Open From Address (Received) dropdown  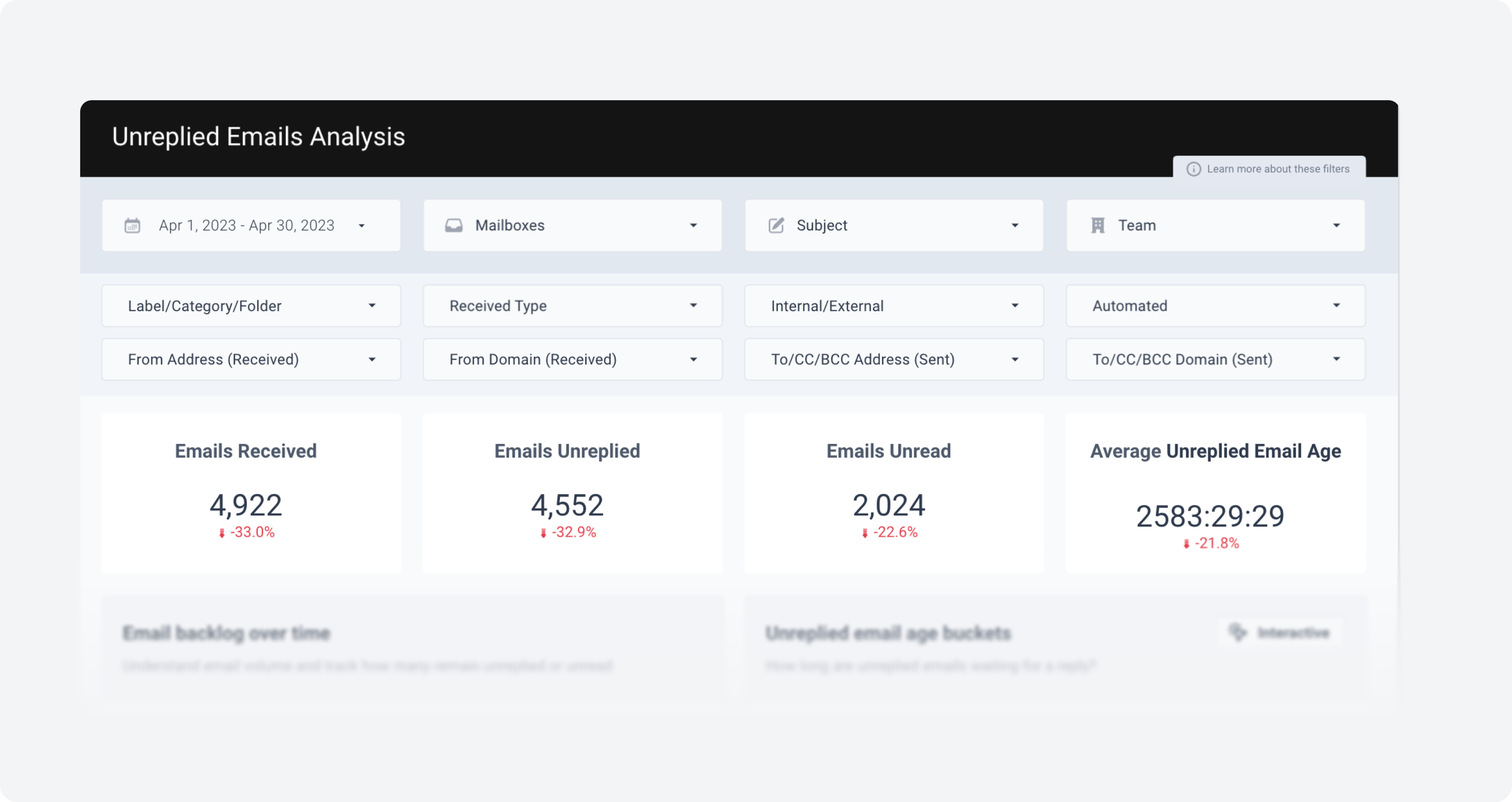coord(371,359)
